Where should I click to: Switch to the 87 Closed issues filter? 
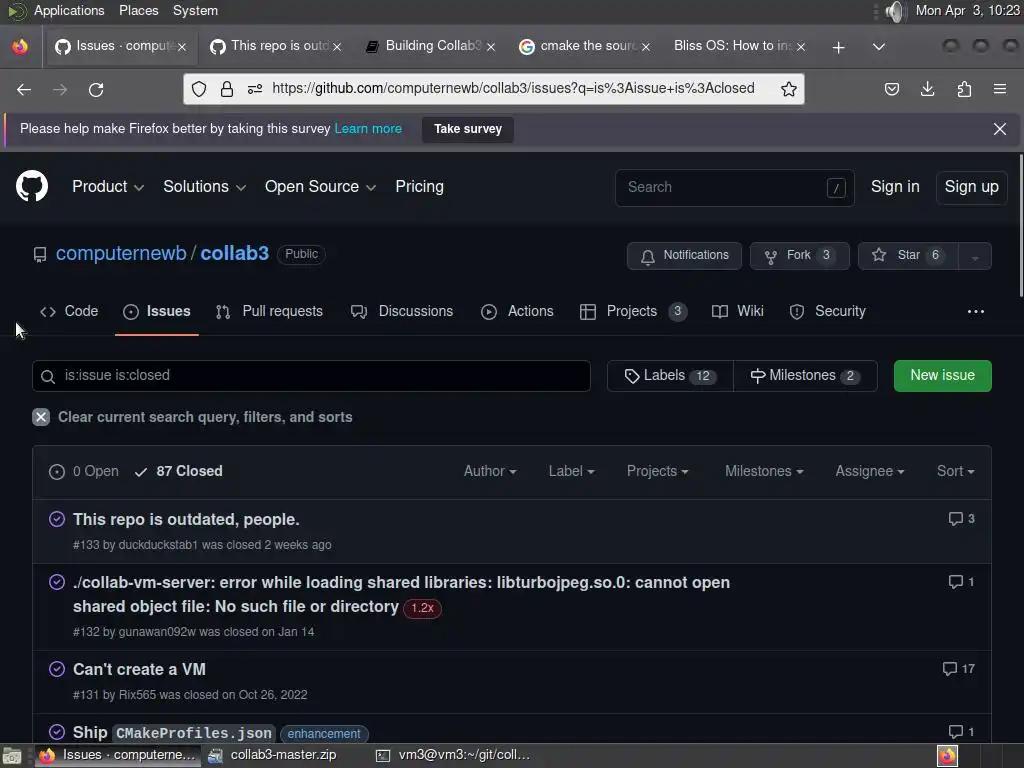(x=178, y=472)
